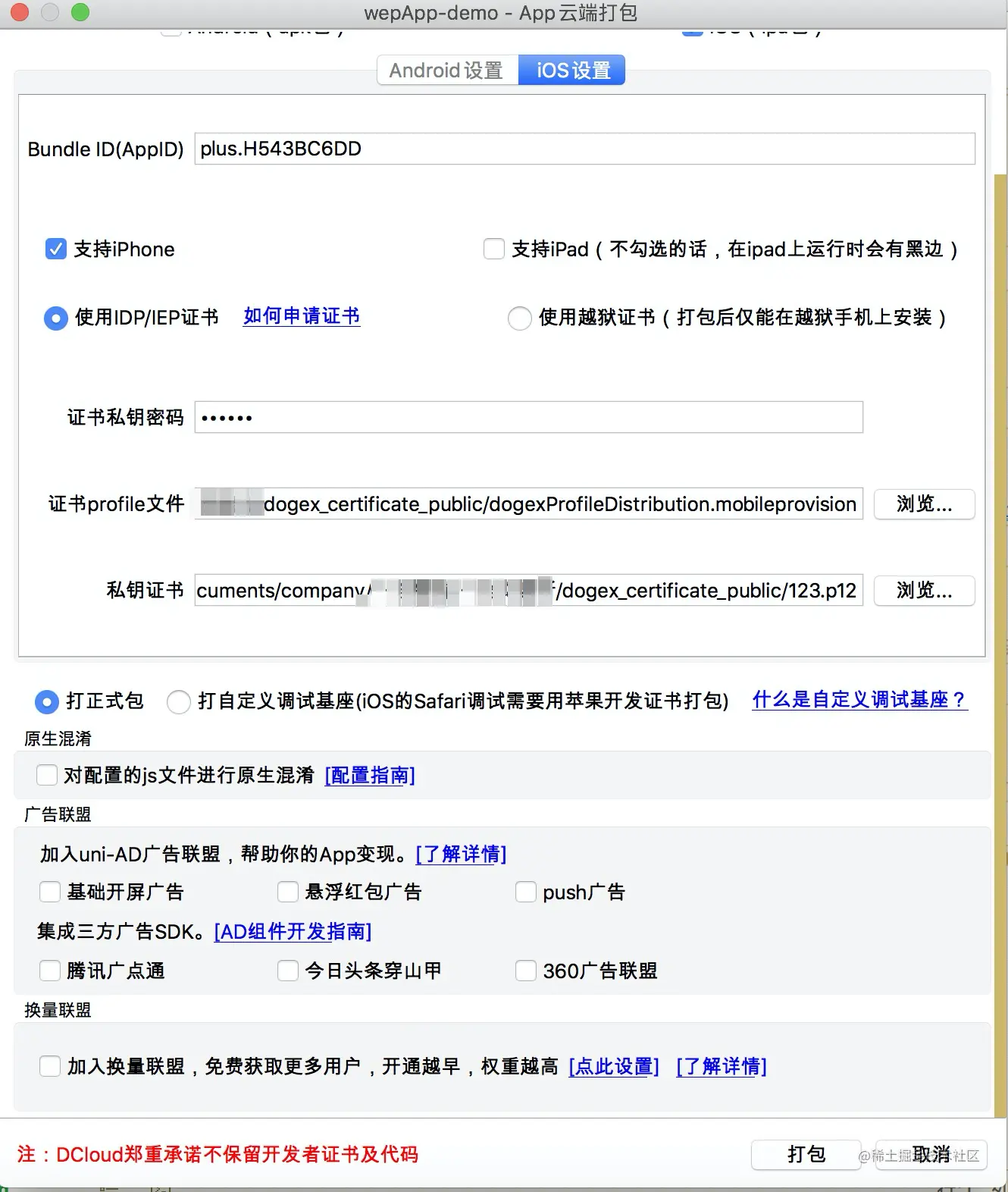Click the 取消 button
The width and height of the screenshot is (1008, 1192).
click(x=931, y=1155)
